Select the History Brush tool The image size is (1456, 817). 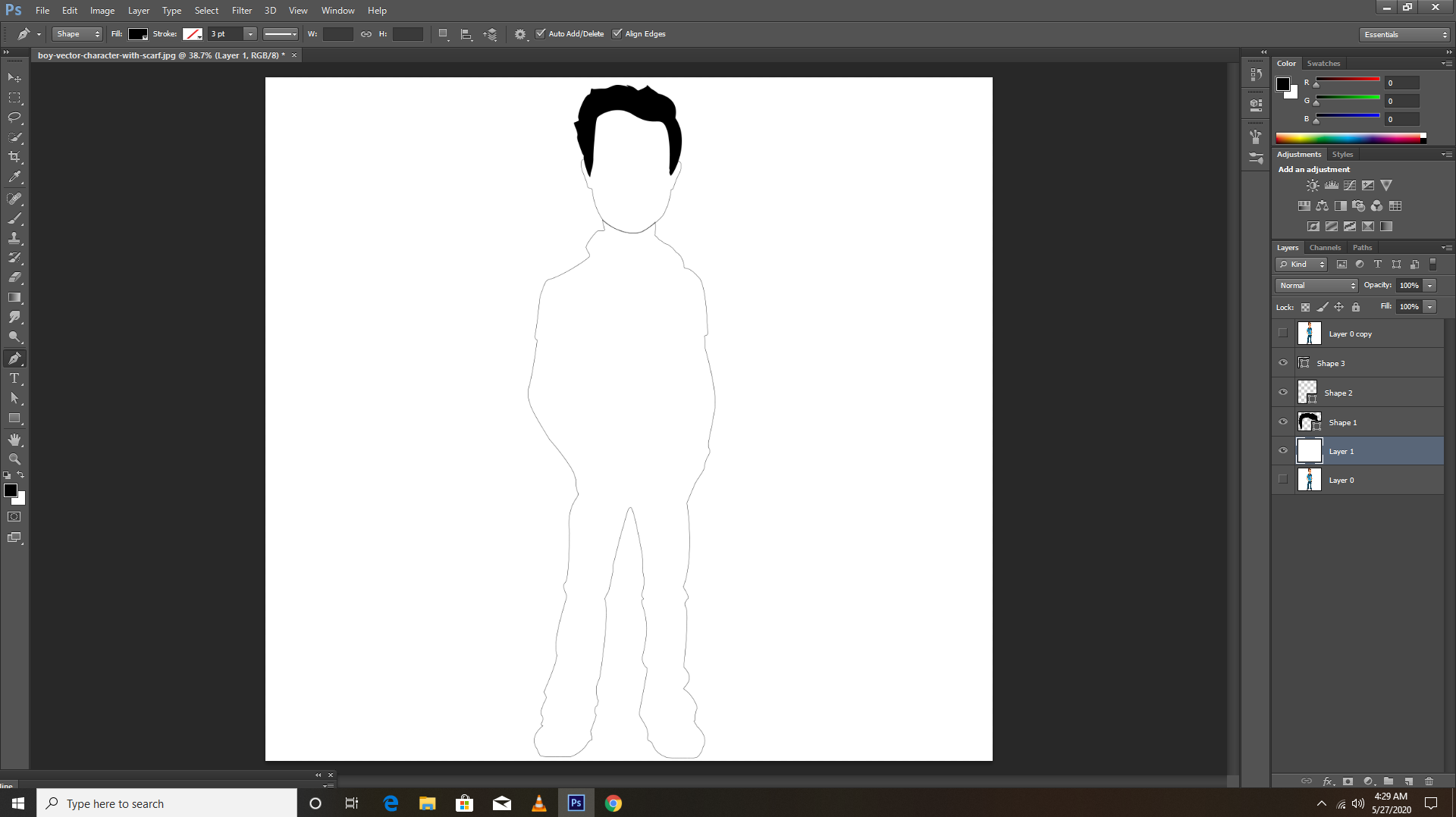[x=14, y=258]
